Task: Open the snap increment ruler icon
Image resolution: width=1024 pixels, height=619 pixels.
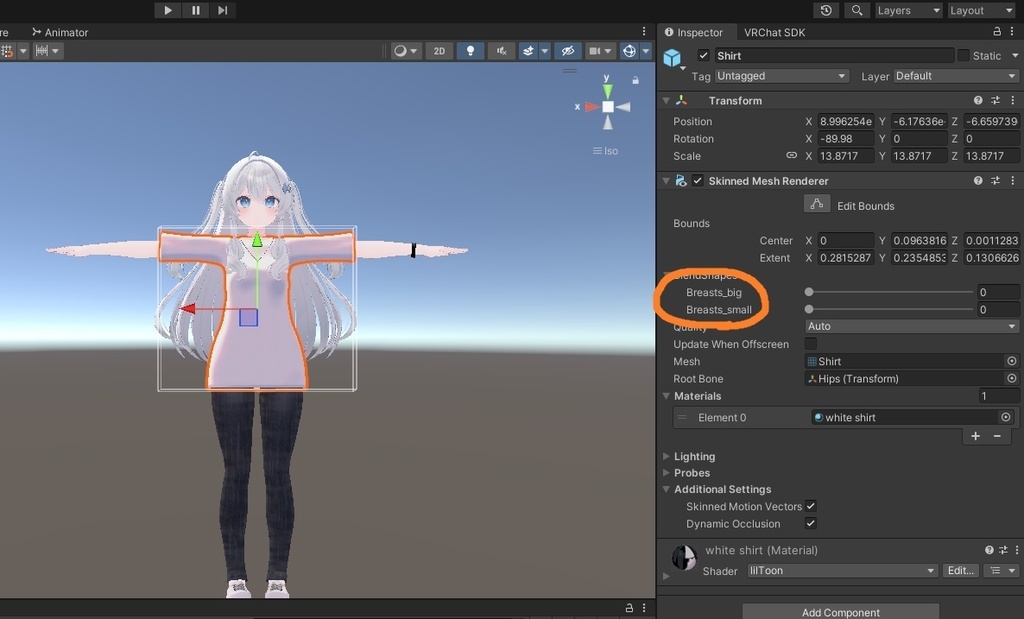Action: (42, 50)
